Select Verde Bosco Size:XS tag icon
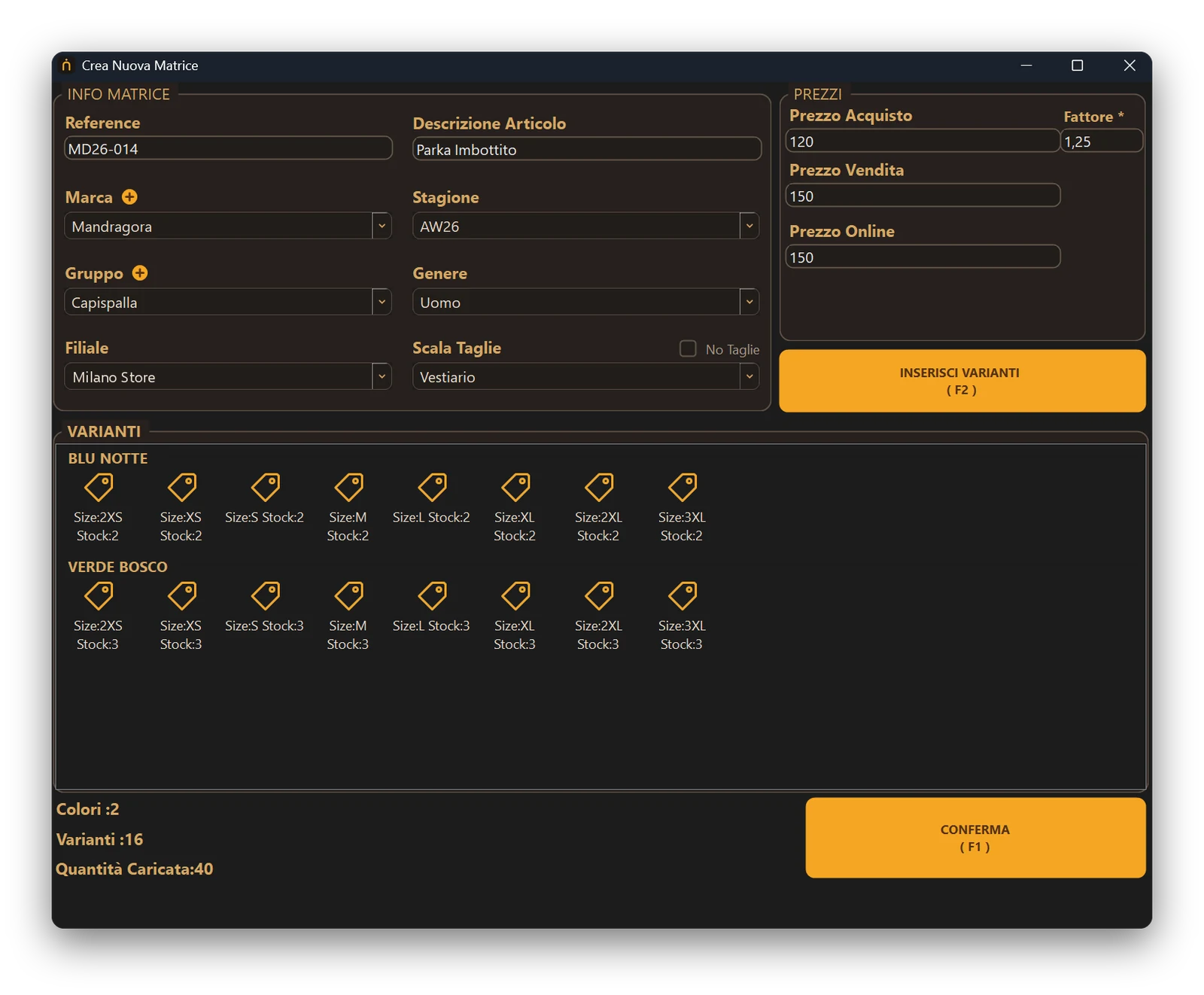Image resolution: width=1204 pixels, height=995 pixels. 182,595
